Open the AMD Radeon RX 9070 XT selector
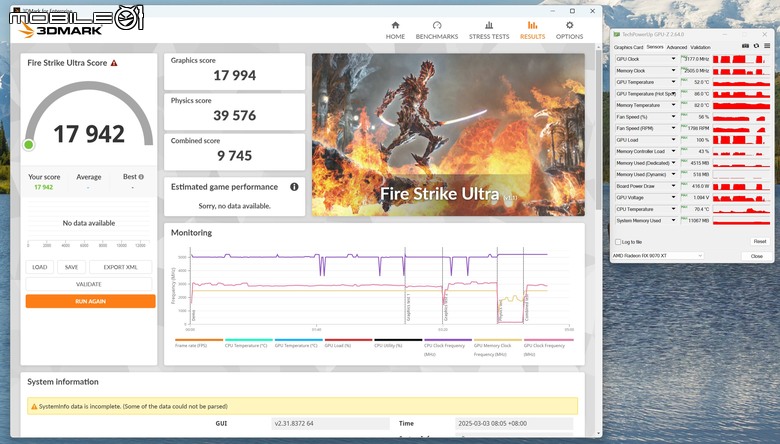The height and width of the screenshot is (444, 780). 657,256
